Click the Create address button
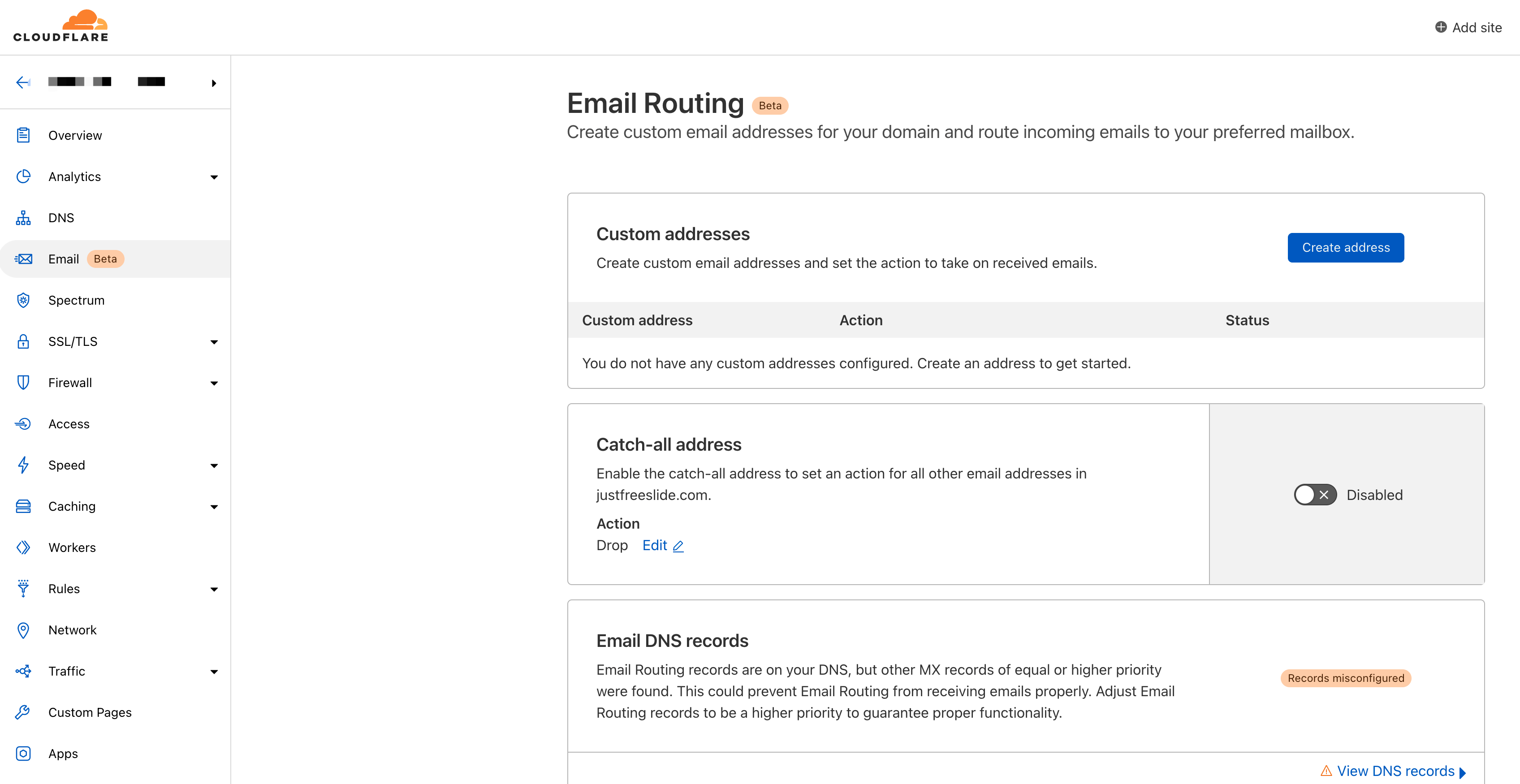The image size is (1520, 784). [1346, 247]
